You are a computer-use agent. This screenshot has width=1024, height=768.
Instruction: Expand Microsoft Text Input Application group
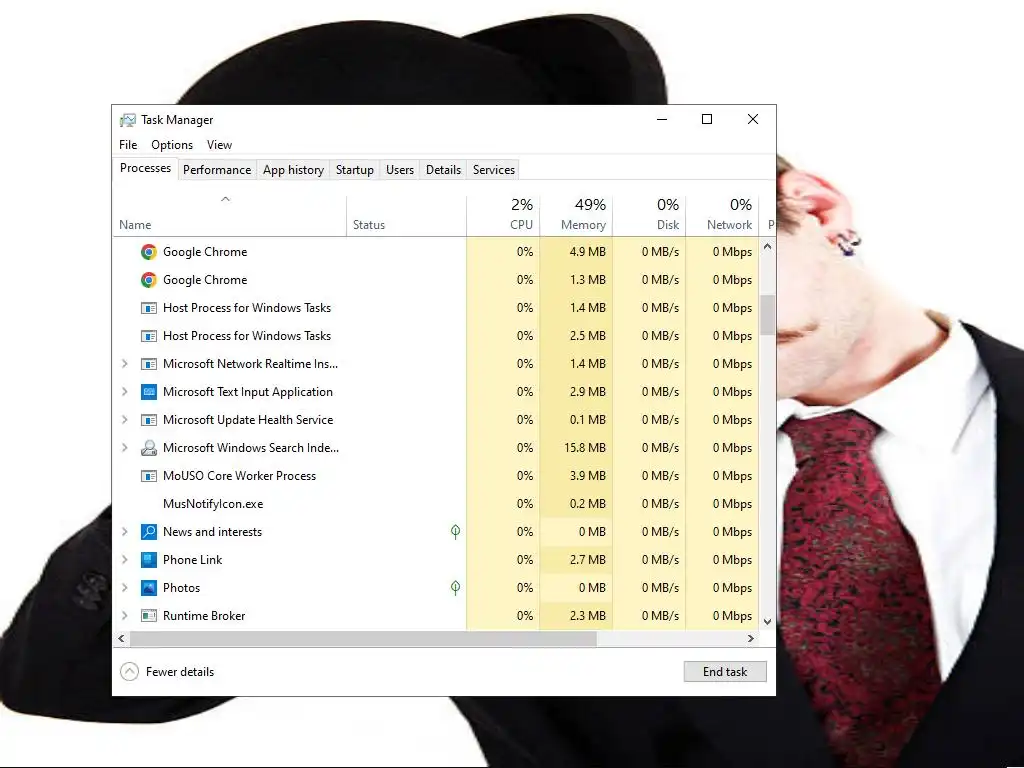coord(125,392)
